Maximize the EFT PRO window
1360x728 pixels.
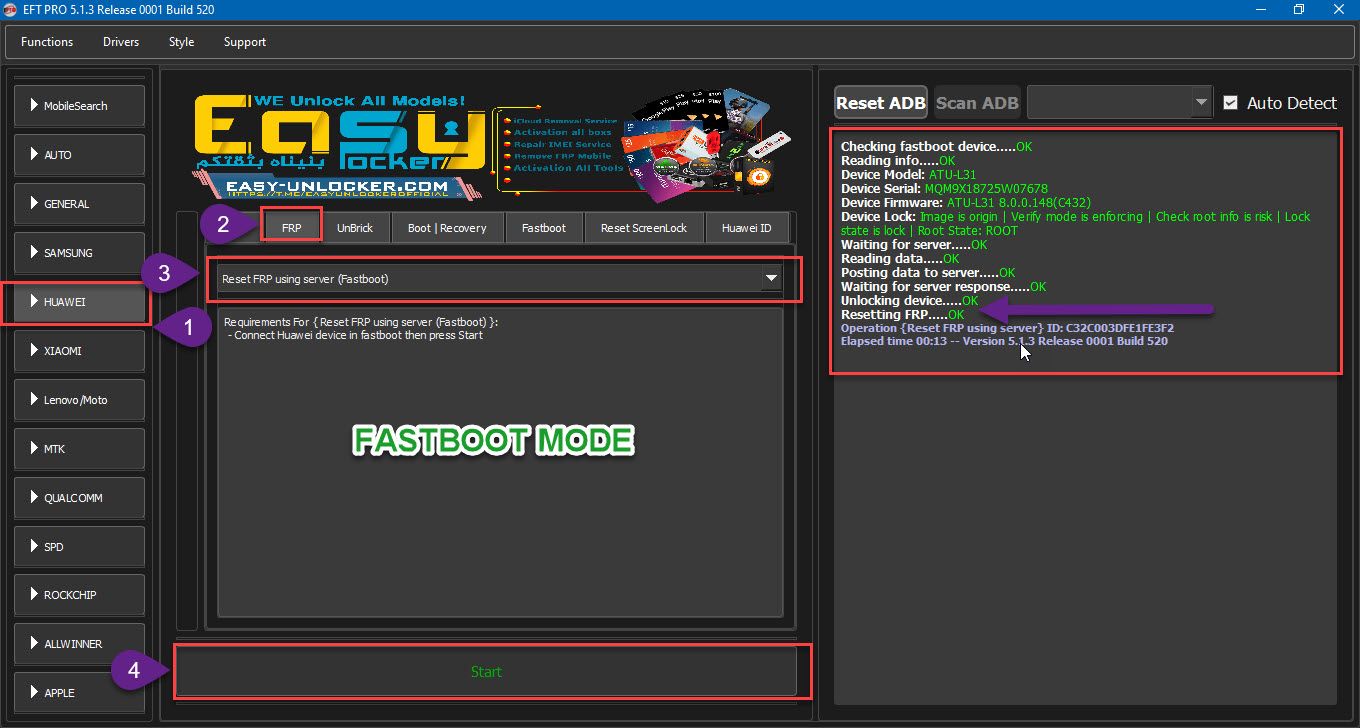click(1298, 10)
